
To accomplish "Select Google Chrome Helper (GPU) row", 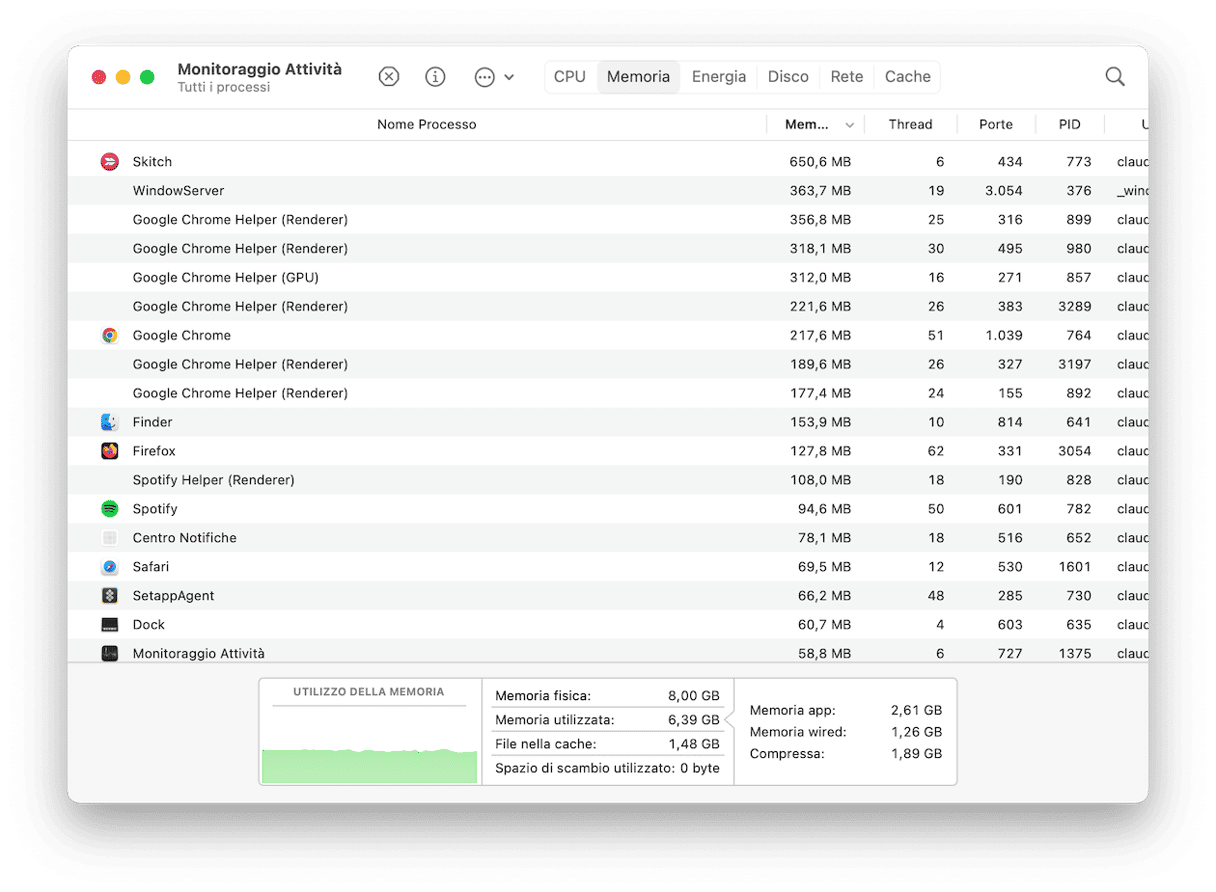I will [x=608, y=278].
